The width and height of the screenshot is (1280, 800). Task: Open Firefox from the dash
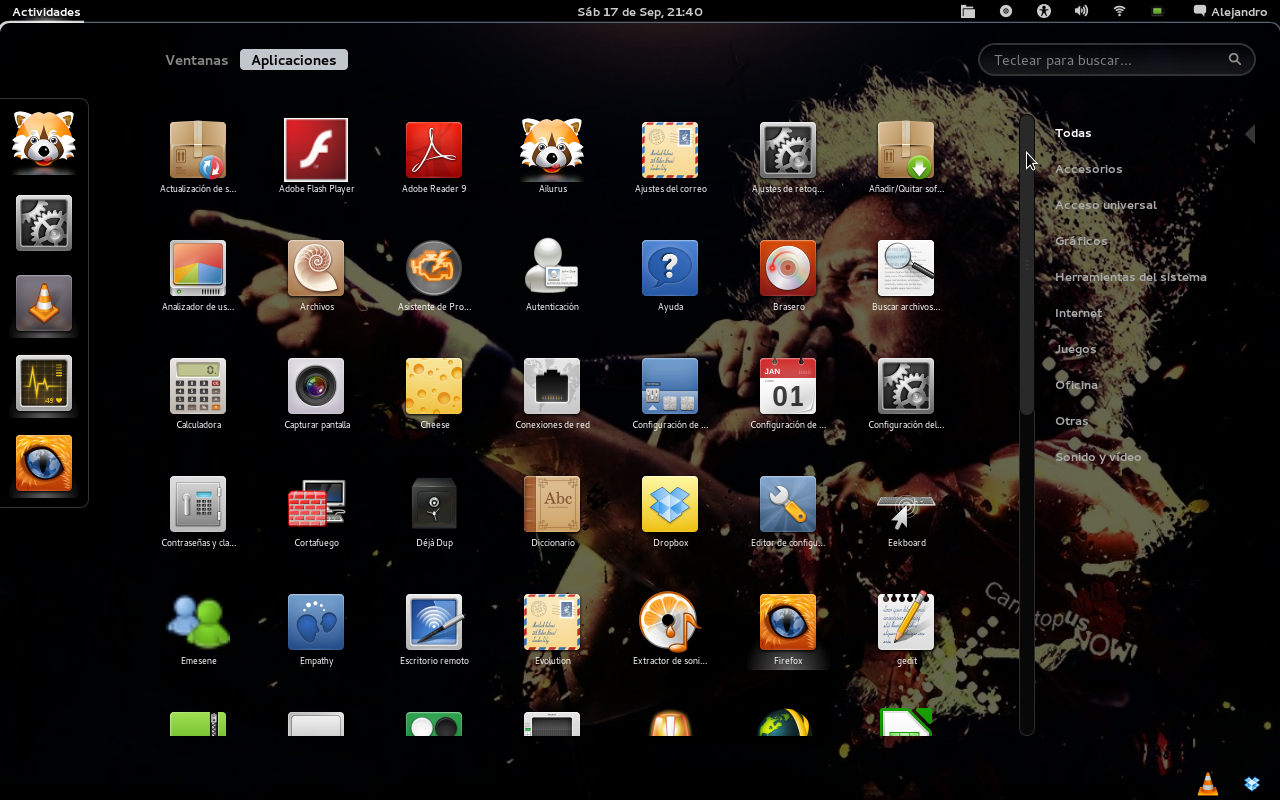click(x=44, y=463)
